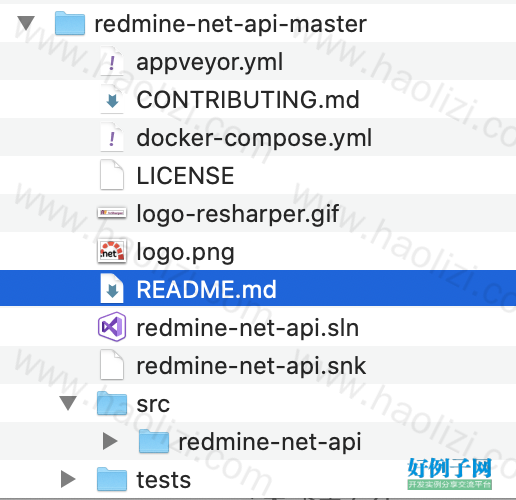Select the LICENSE file name
Viewport: 516px width, 500px height.
185,176
